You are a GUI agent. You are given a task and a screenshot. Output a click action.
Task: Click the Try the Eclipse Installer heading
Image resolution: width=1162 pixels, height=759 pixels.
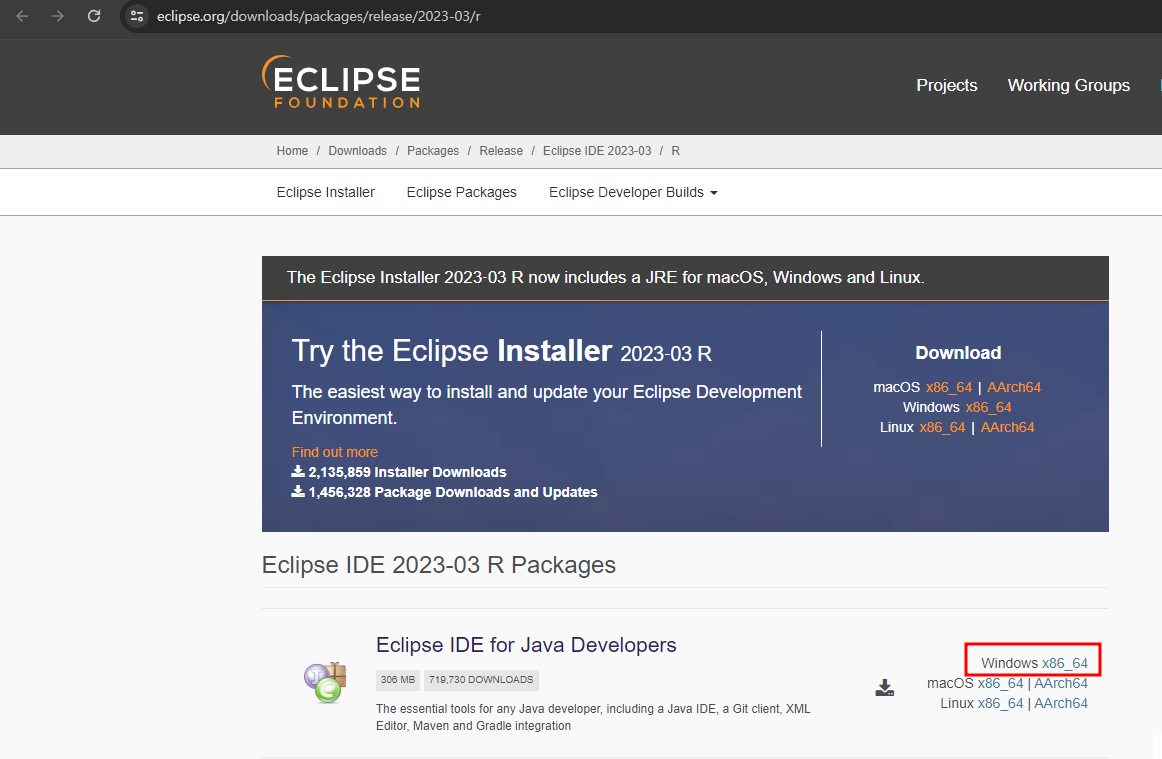pos(502,351)
